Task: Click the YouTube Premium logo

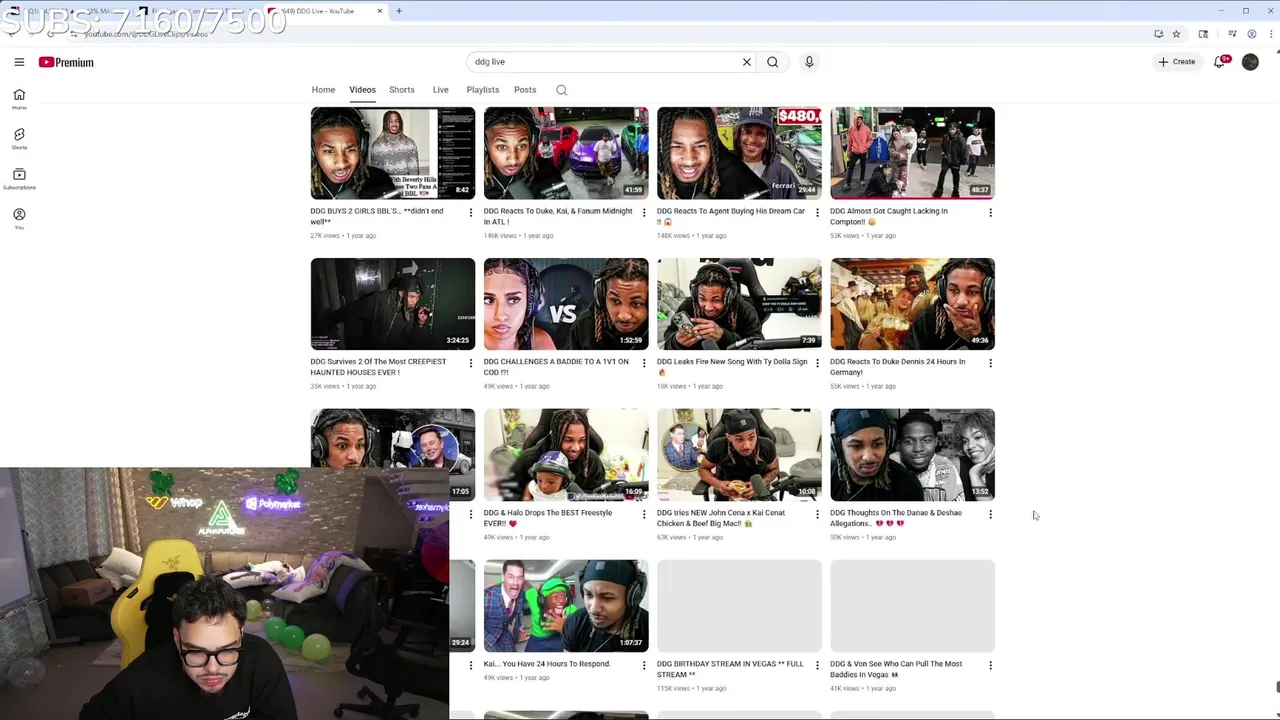Action: click(66, 62)
